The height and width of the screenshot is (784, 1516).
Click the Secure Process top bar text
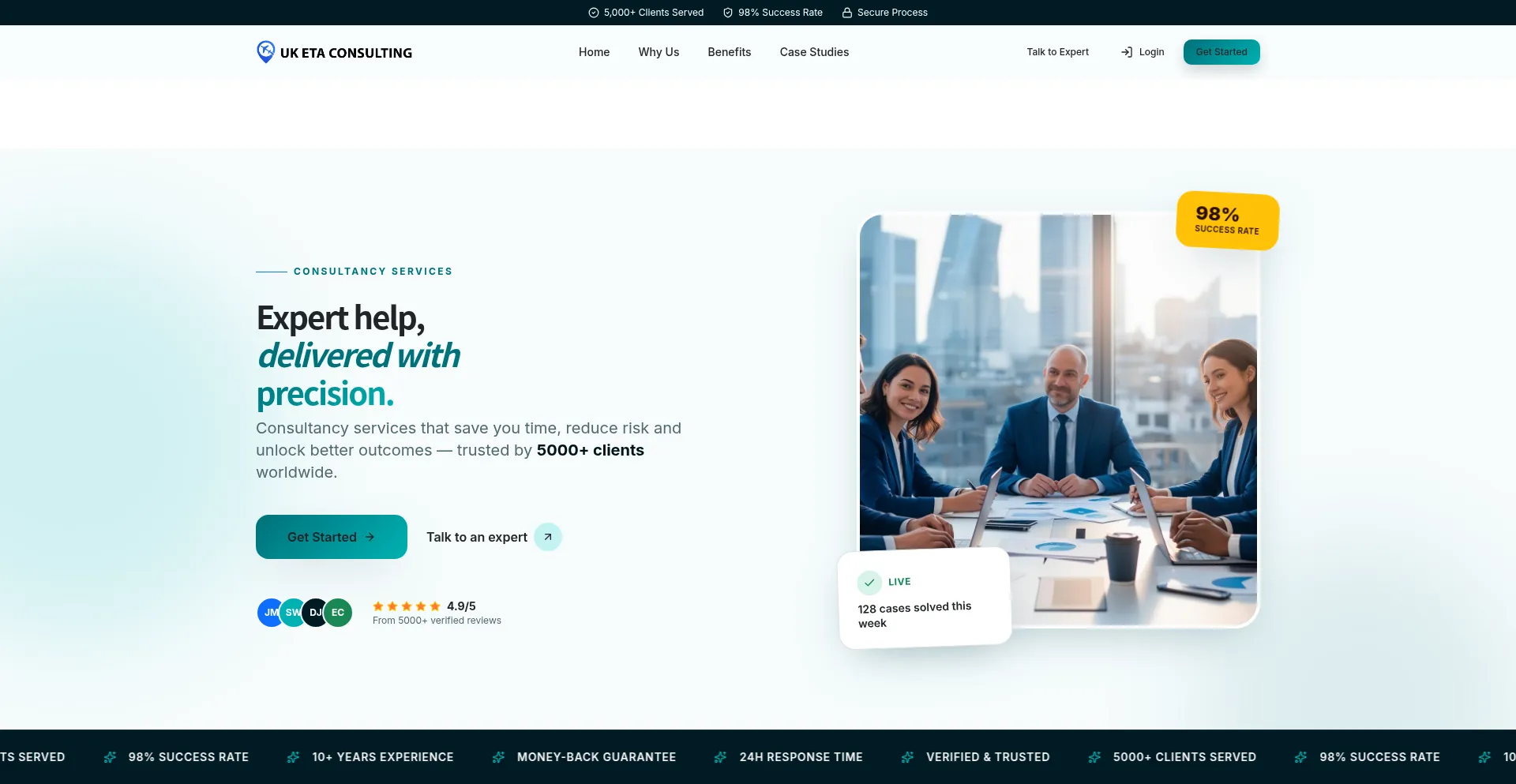(x=892, y=13)
